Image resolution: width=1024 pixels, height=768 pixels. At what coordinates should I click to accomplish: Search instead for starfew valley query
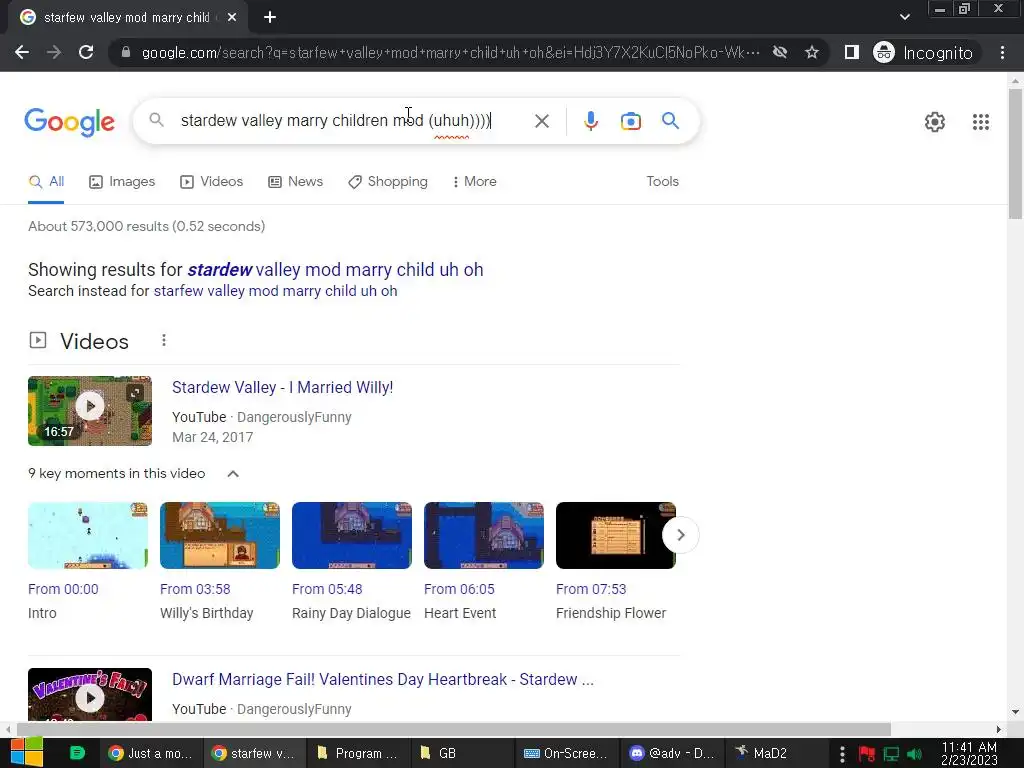(275, 291)
